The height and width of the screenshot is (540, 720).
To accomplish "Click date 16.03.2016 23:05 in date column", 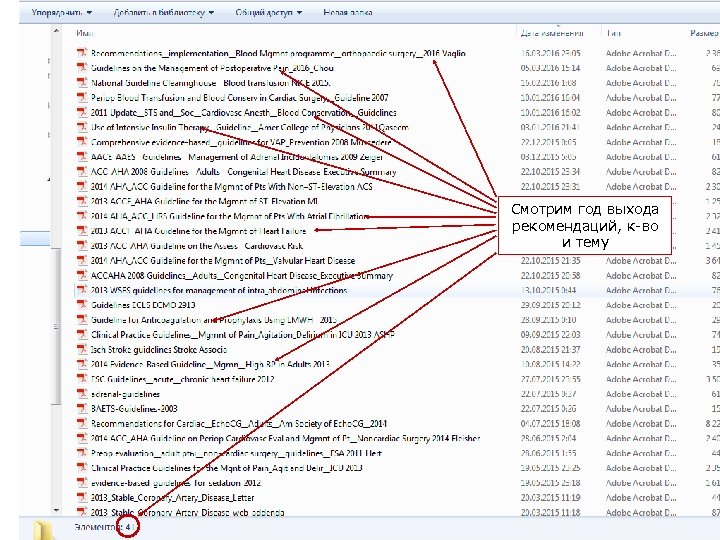I will [x=550, y=53].
